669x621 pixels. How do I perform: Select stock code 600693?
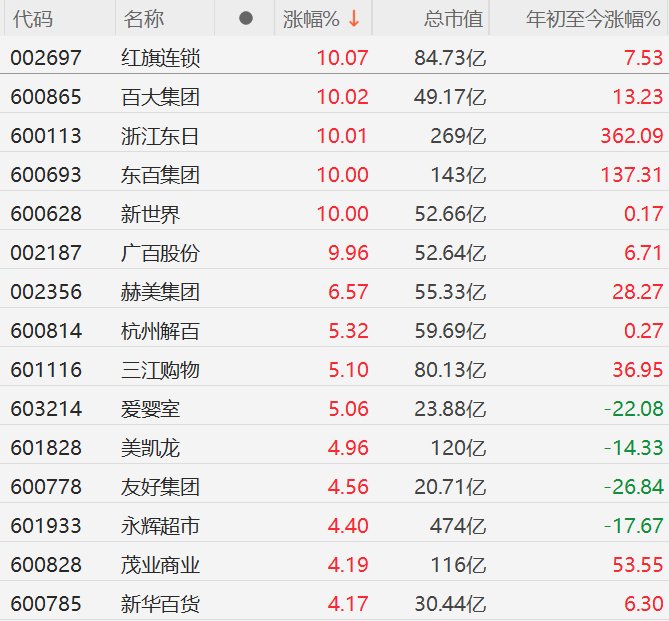point(46,175)
